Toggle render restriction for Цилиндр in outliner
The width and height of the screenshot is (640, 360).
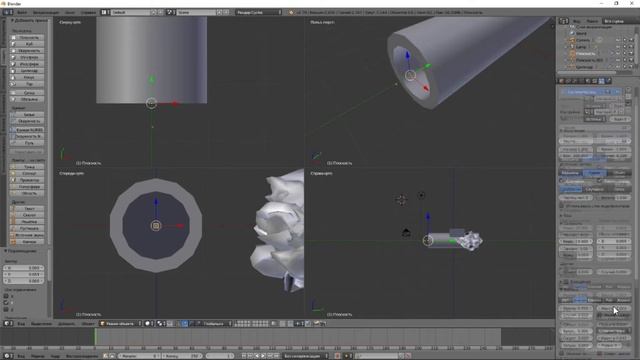pyautogui.click(x=631, y=67)
